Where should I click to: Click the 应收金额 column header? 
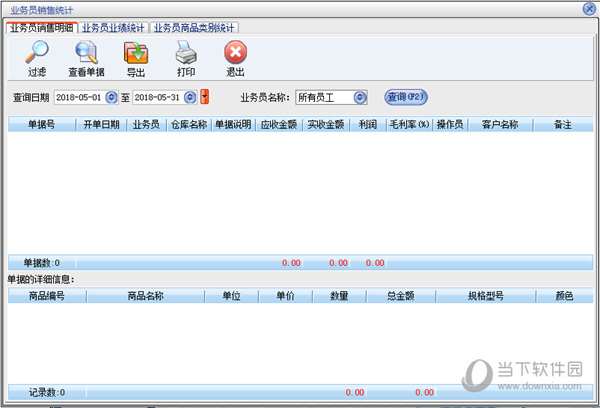(279, 124)
